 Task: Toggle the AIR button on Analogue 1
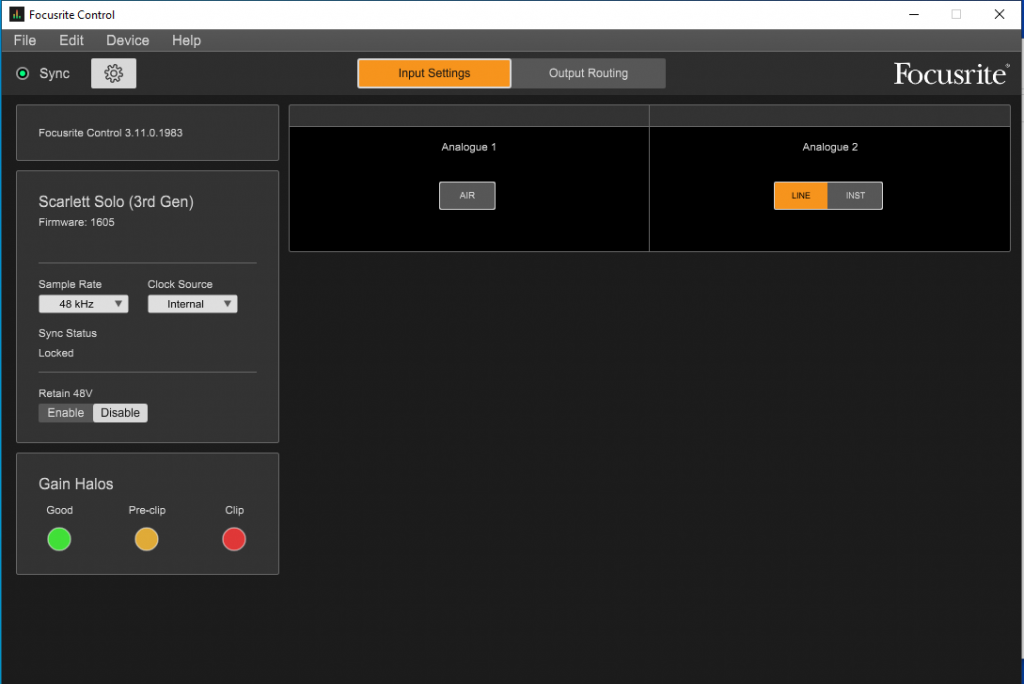(467, 195)
